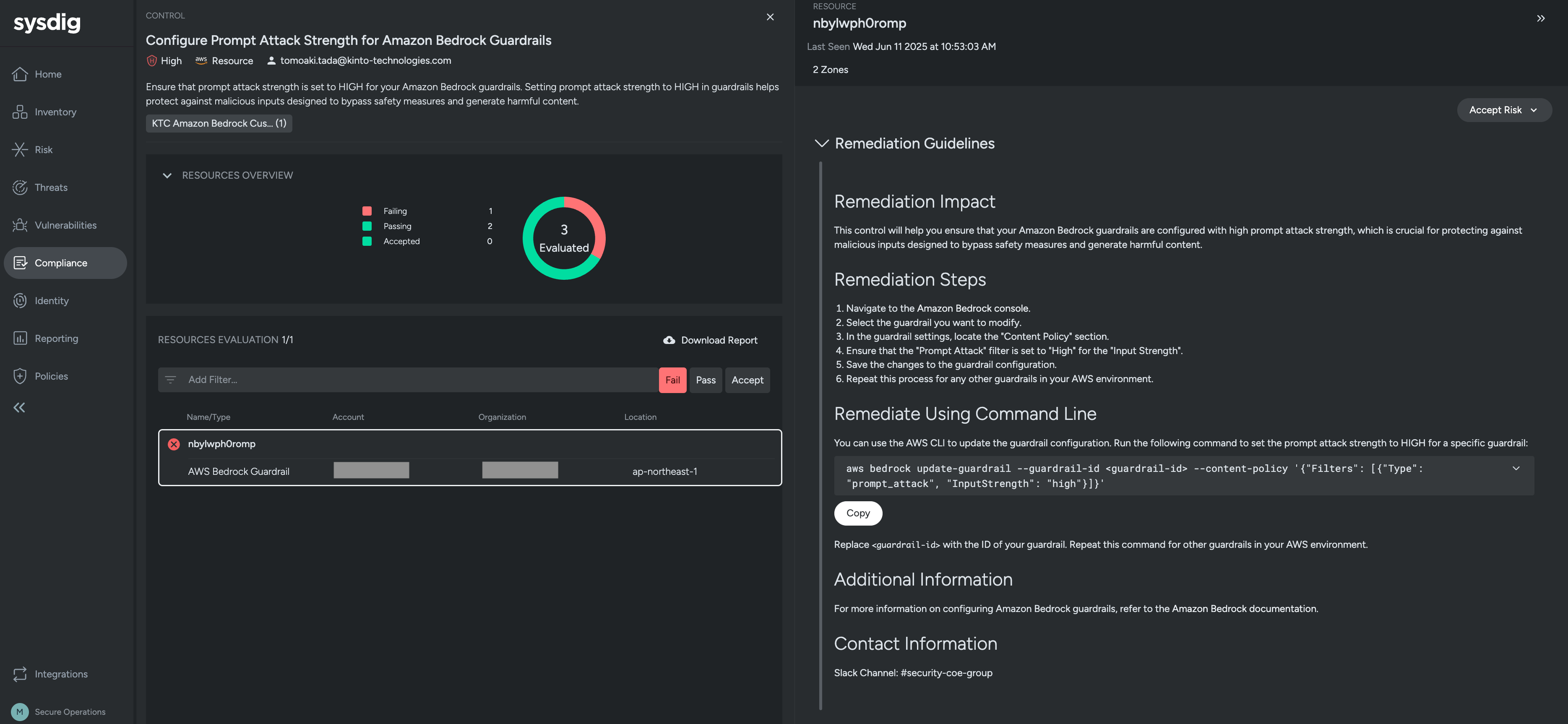Collapse the Remediation Guidelines section
The width and height of the screenshot is (1568, 724).
pyautogui.click(x=822, y=144)
